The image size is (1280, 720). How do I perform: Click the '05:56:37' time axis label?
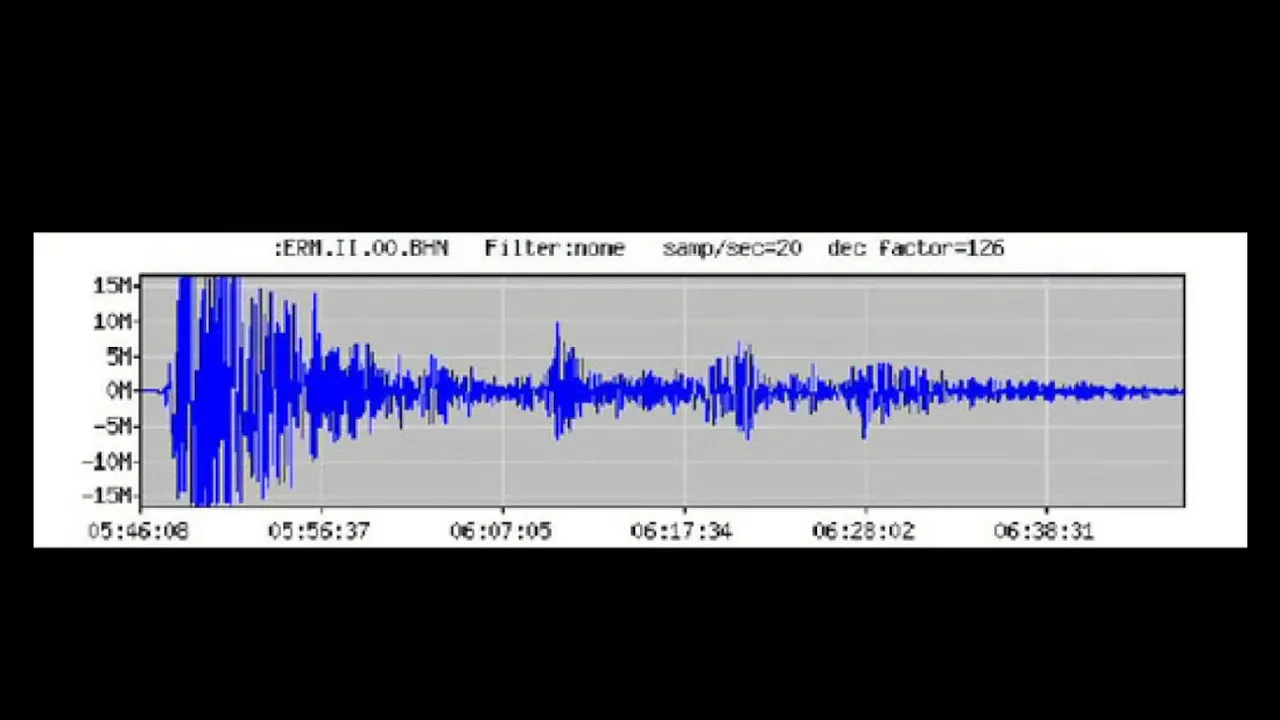tap(319, 531)
